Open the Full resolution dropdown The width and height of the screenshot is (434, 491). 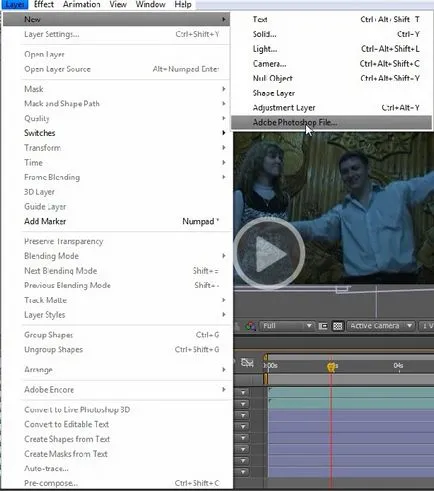pyautogui.click(x=287, y=326)
